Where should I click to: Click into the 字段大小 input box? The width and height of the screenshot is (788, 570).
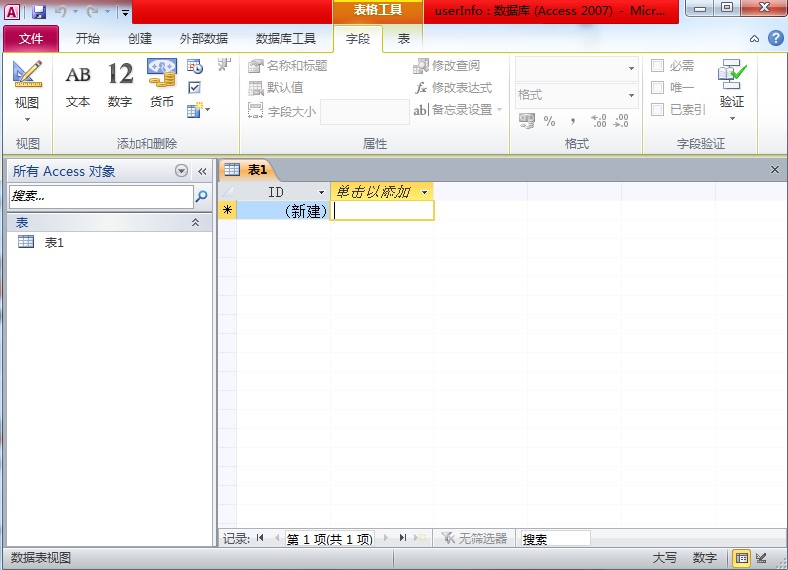click(x=364, y=112)
